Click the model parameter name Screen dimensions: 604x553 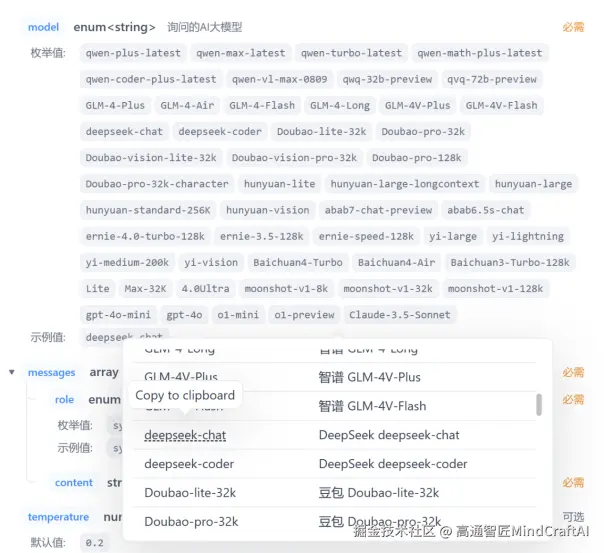tap(44, 27)
